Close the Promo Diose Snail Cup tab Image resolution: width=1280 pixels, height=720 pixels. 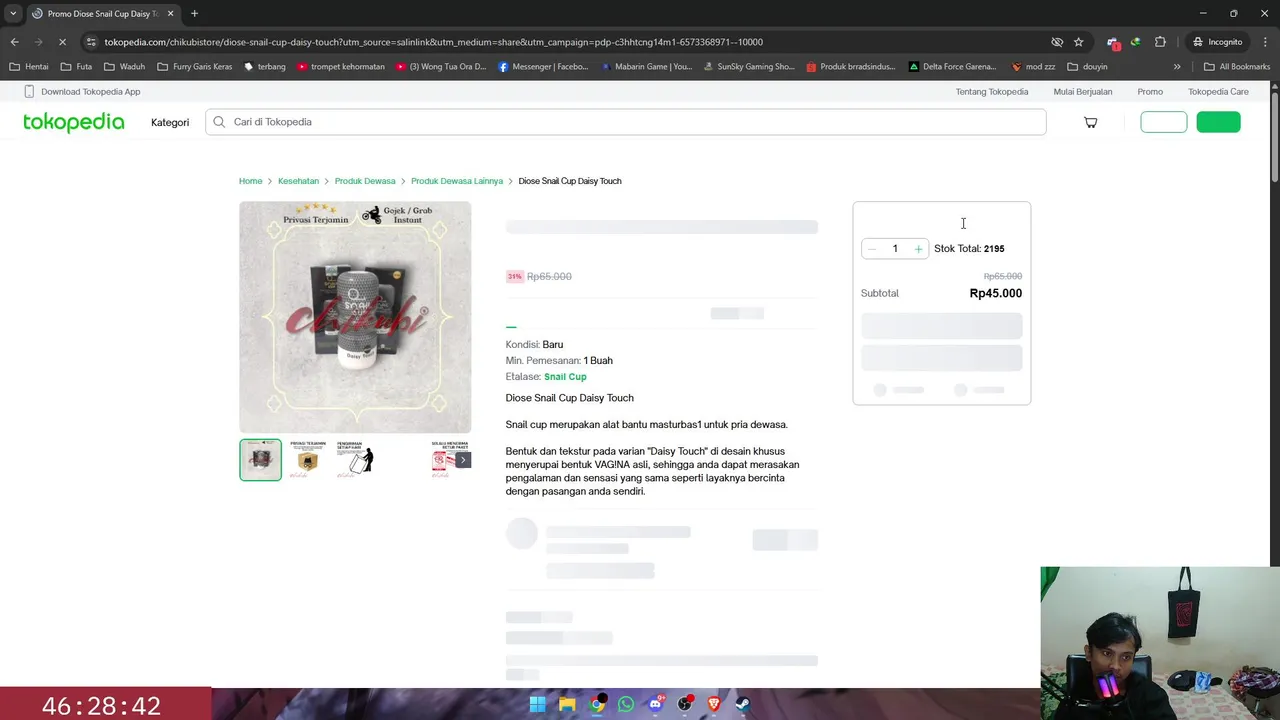[169, 13]
